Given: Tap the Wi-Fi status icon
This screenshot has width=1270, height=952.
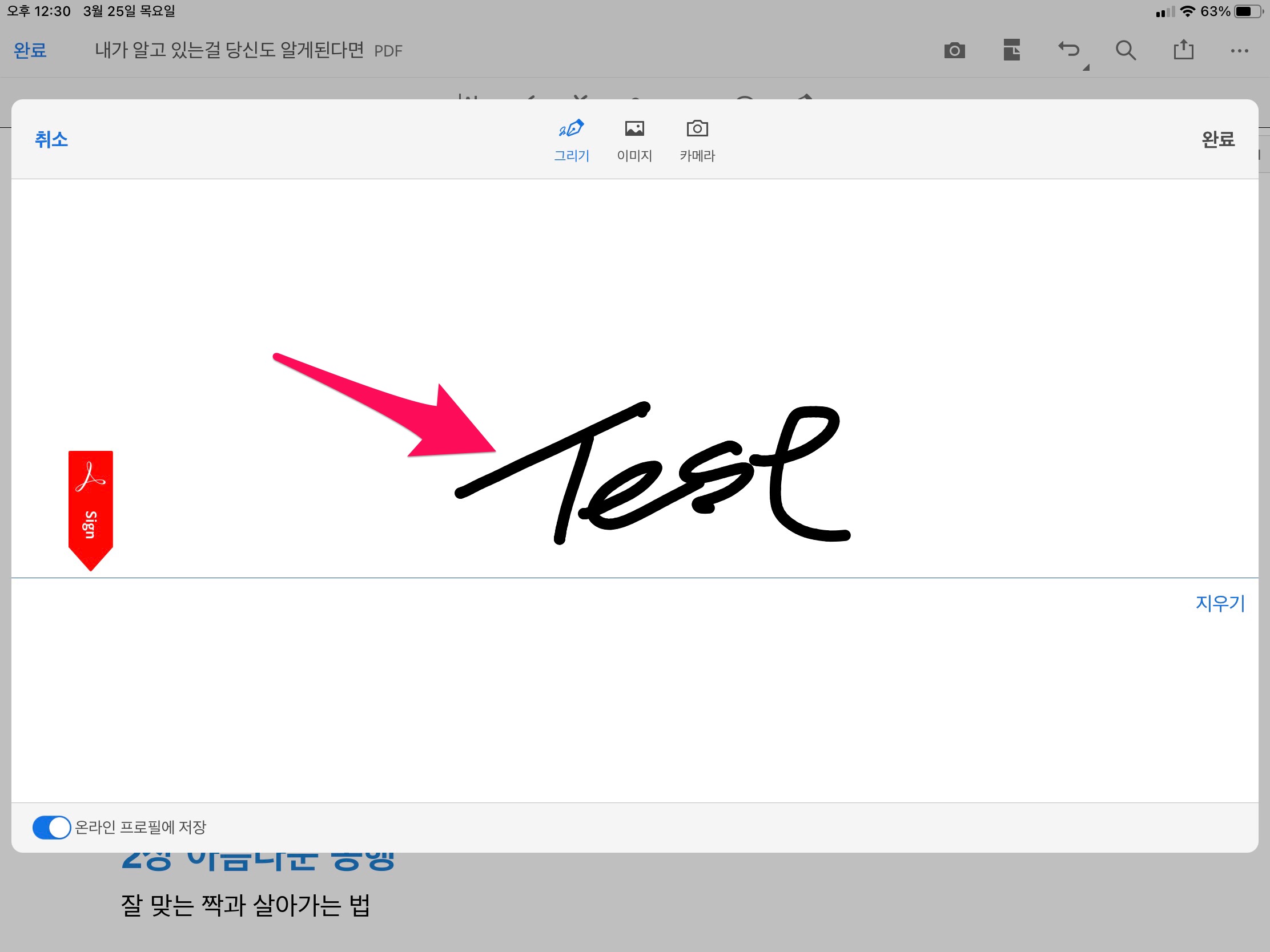Looking at the screenshot, I should (x=1187, y=11).
